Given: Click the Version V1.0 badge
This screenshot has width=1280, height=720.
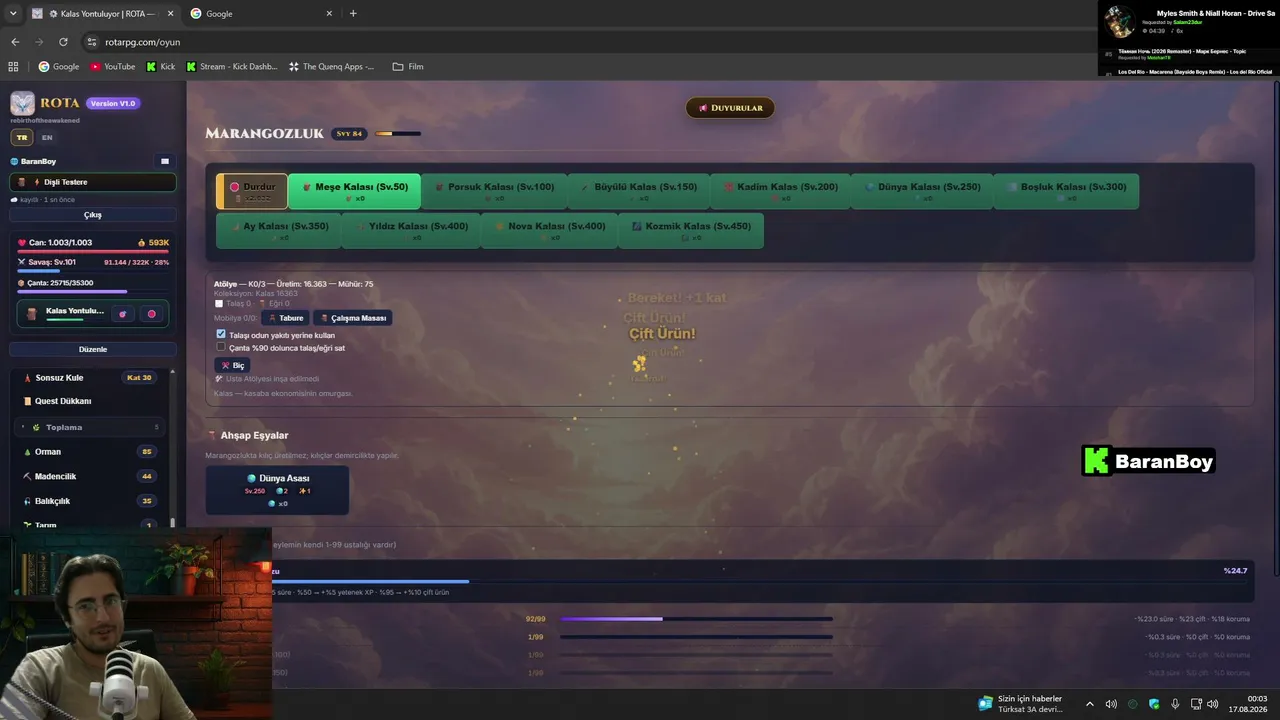Looking at the screenshot, I should click(x=113, y=103).
